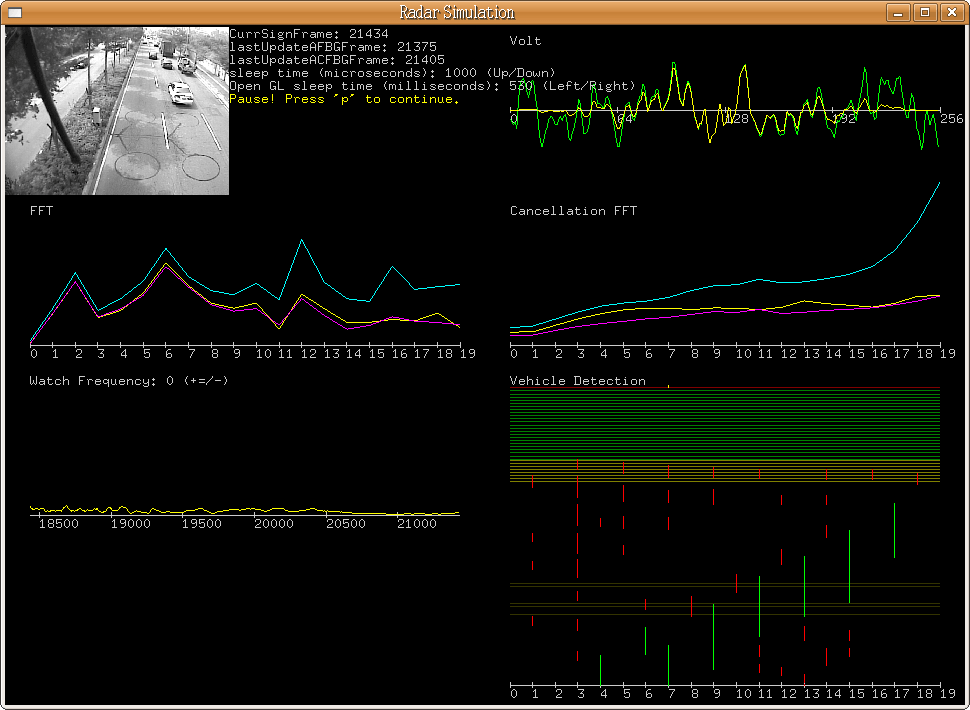970x710 pixels.
Task: Click tall green bar above Vehicle Detection tick 17
Action: [x=894, y=530]
